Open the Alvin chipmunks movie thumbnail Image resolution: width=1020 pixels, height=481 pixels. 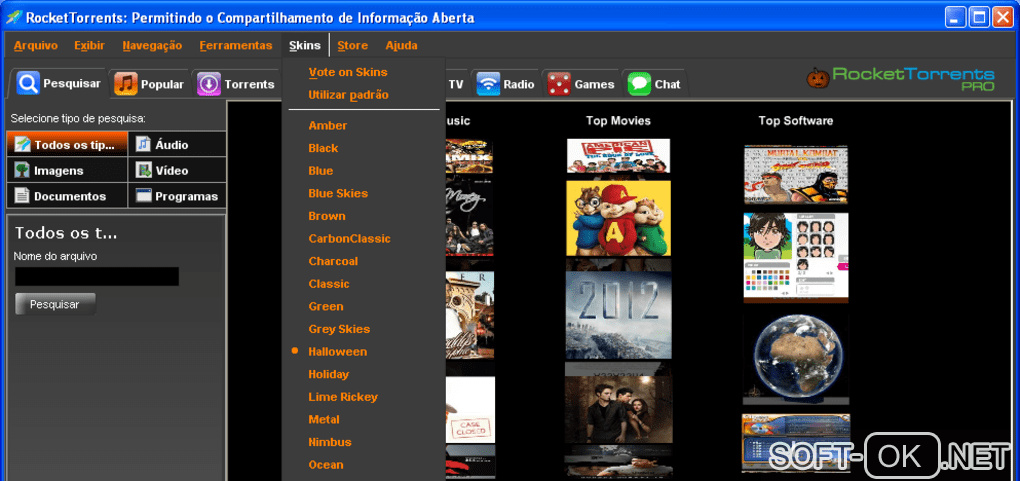tap(618, 219)
